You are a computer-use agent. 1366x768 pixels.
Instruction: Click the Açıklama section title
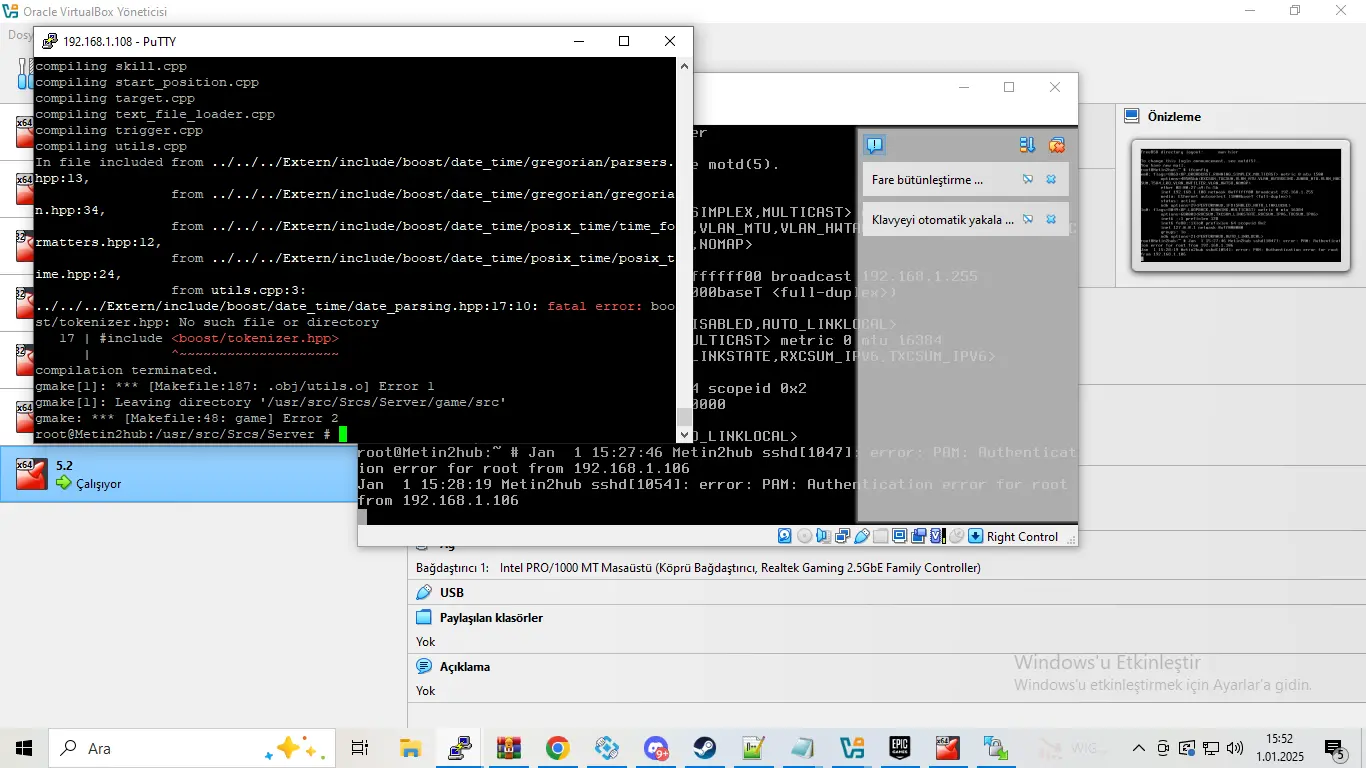tap(464, 667)
